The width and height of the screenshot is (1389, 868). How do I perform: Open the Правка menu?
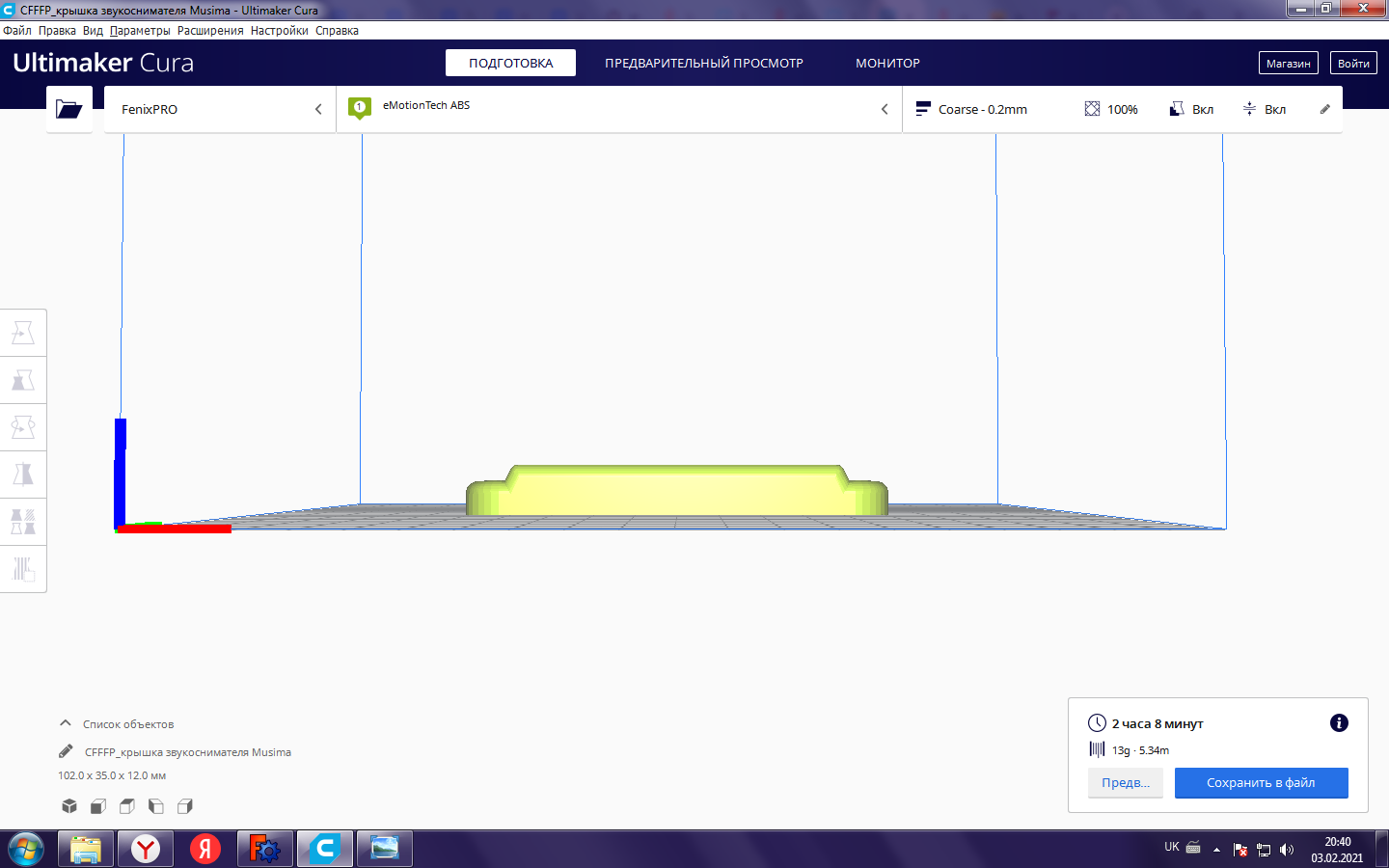[57, 31]
